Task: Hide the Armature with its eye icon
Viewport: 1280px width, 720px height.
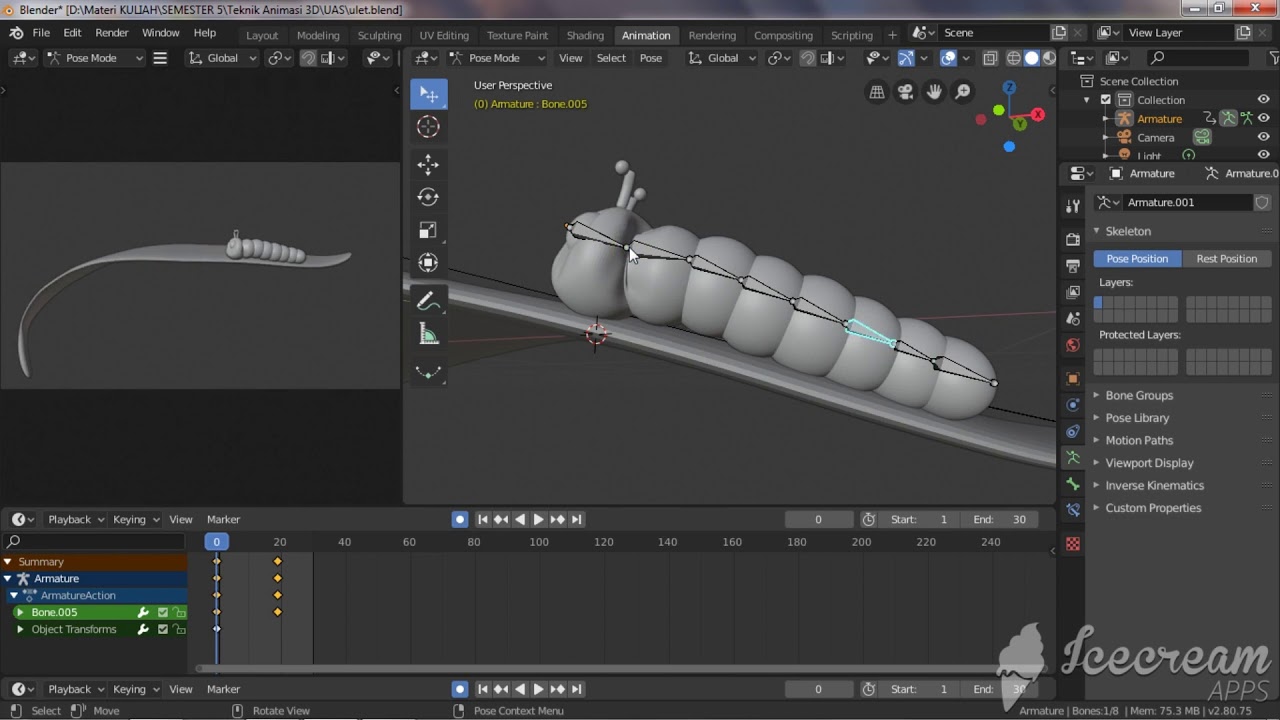Action: click(1263, 118)
